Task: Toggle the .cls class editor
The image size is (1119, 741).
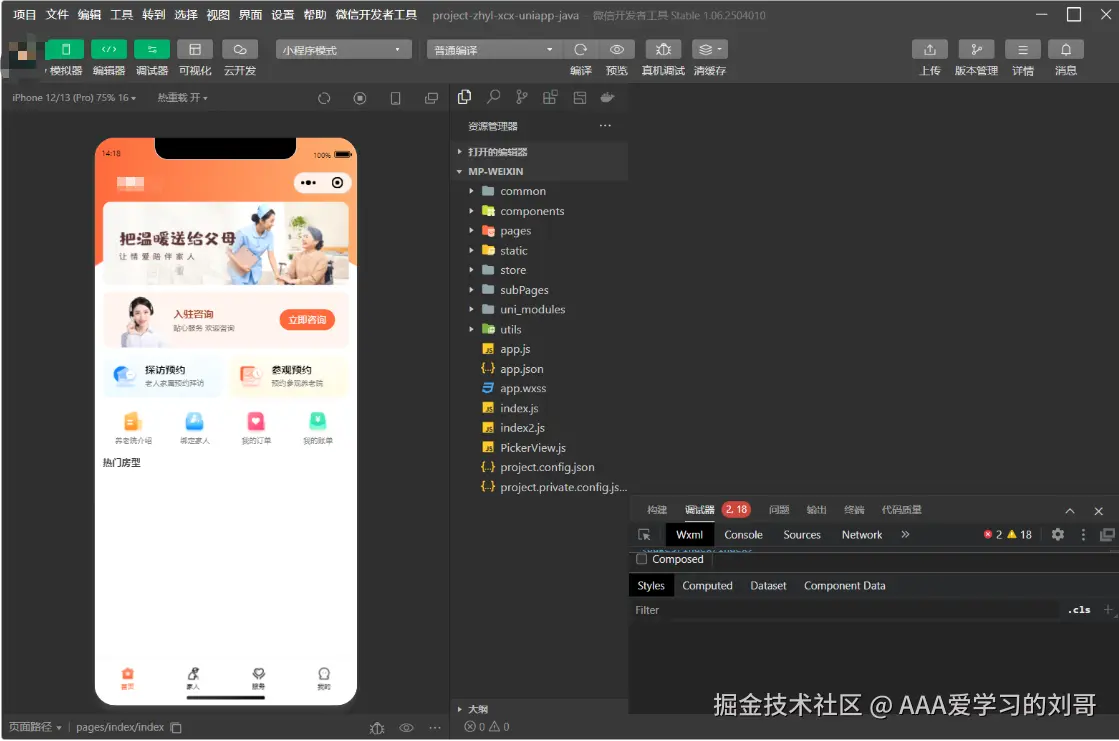Action: pos(1078,610)
